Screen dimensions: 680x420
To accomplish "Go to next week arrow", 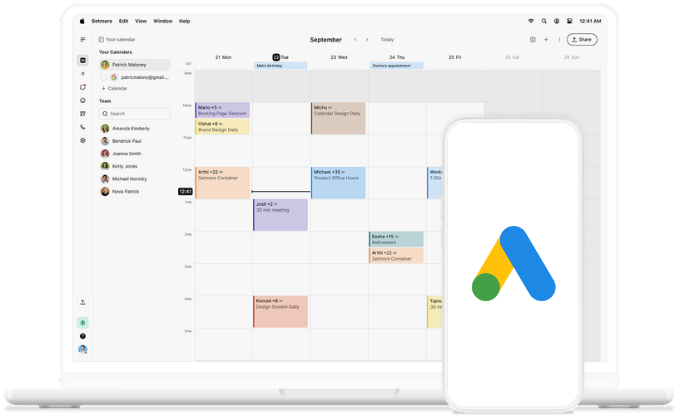I will pos(367,39).
